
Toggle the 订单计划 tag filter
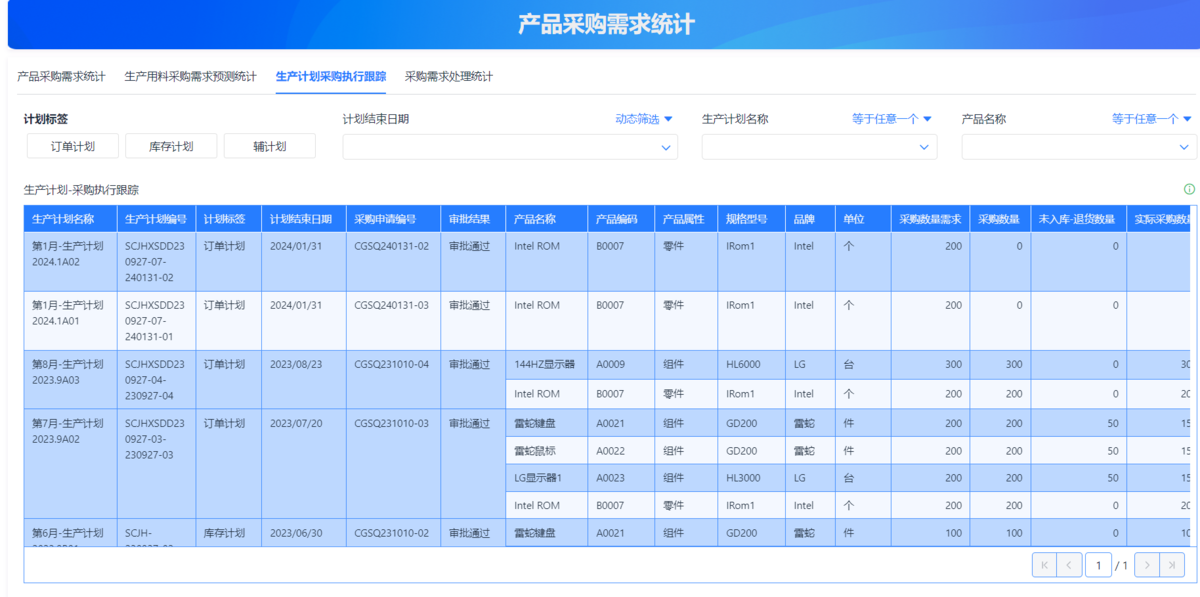point(73,146)
